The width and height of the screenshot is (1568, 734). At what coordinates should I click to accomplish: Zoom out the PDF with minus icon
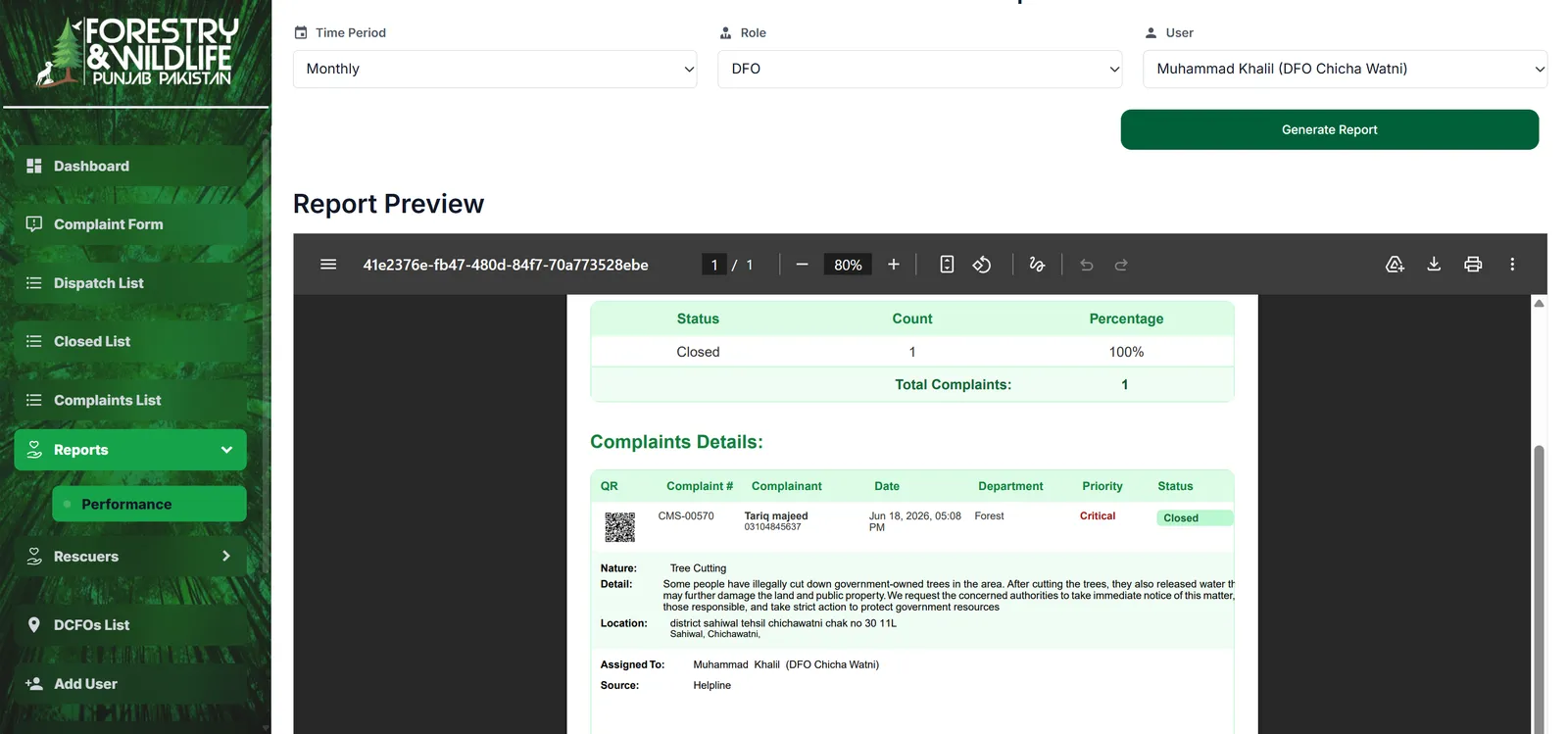point(802,265)
